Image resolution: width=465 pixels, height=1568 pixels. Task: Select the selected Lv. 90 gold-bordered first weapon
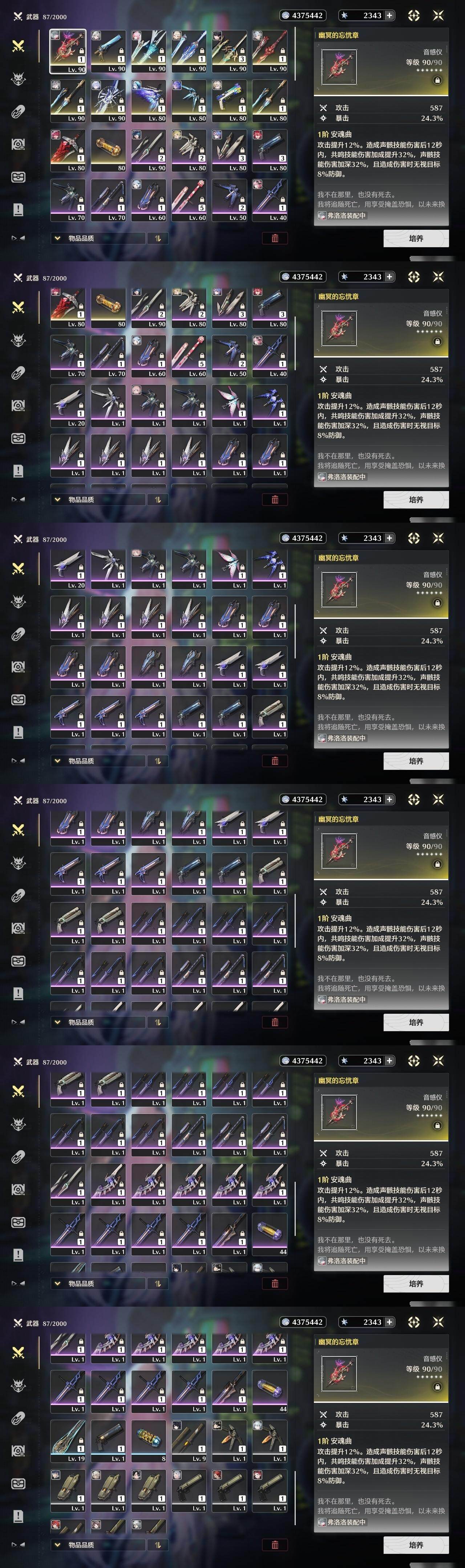(68, 52)
